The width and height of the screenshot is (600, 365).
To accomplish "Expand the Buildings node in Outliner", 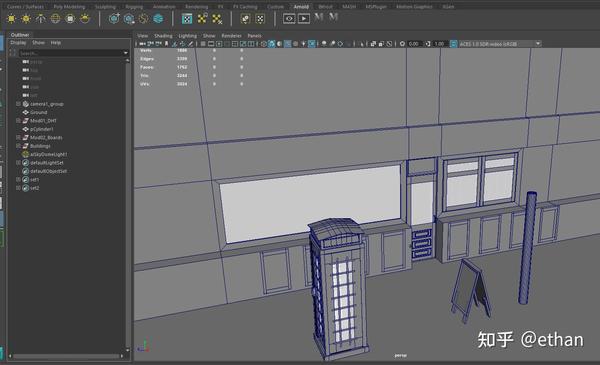I will pos(18,146).
